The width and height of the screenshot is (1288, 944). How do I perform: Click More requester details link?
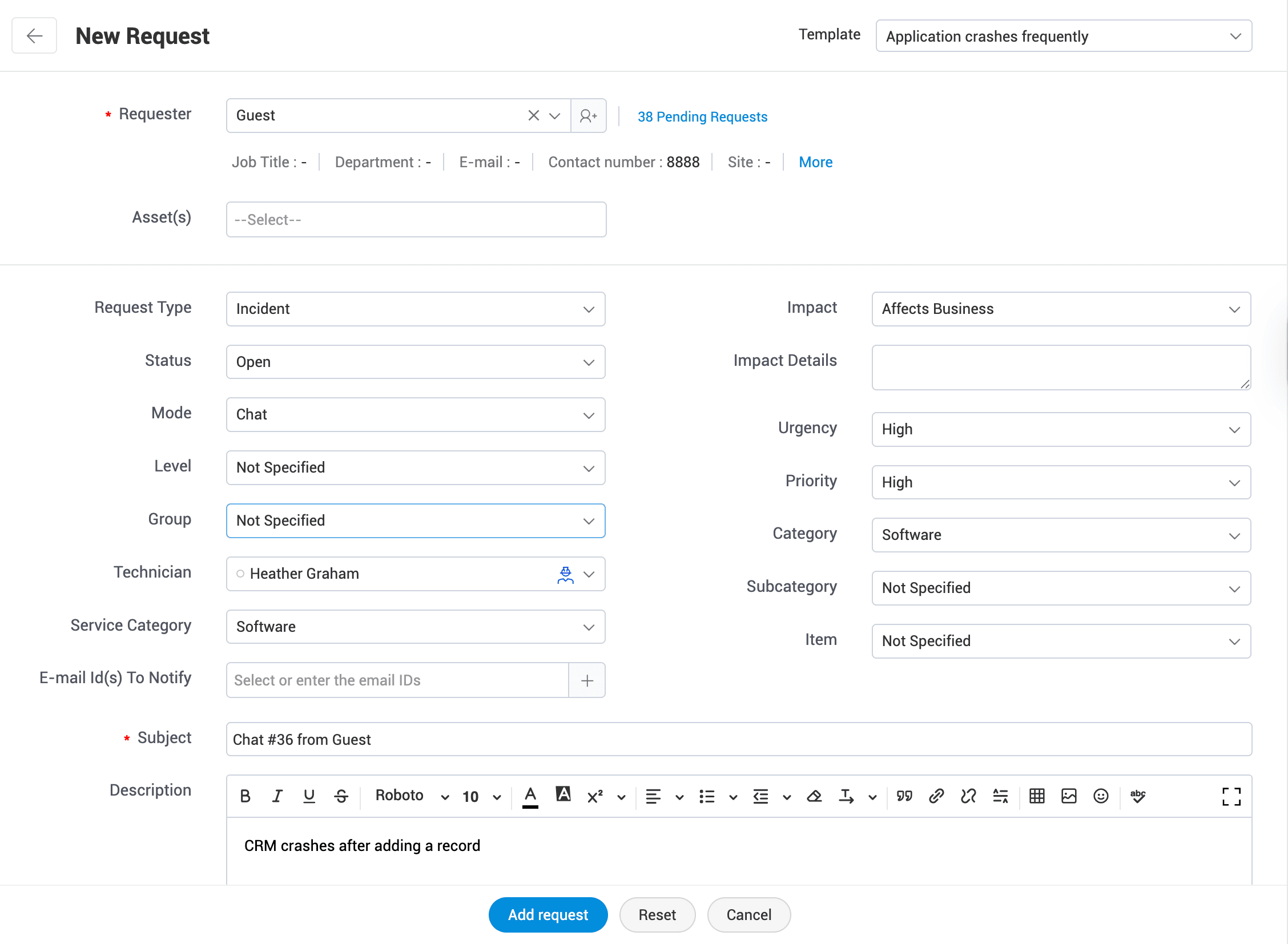815,162
